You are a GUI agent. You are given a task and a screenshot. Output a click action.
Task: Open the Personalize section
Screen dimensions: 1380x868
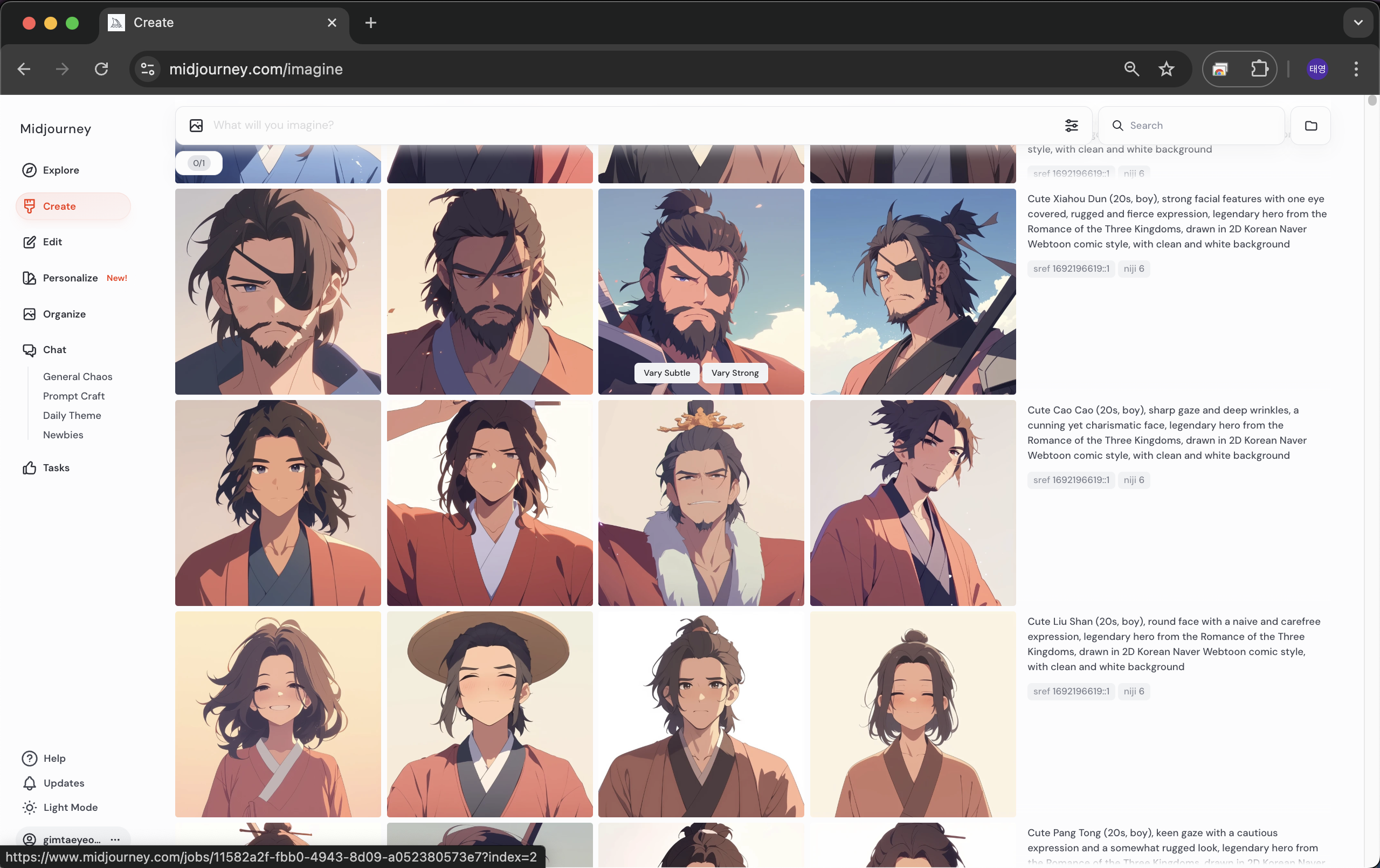point(74,278)
